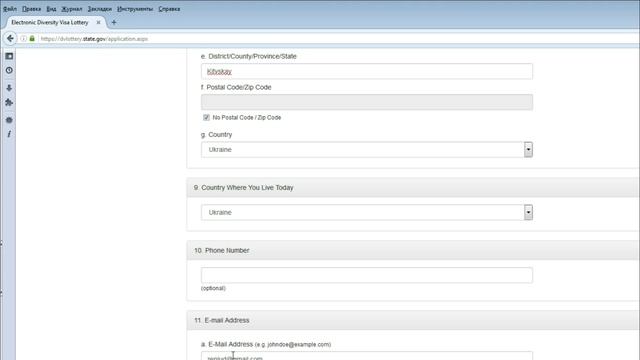Screen dimensions: 640x360
Task: Open the Инструменты menu
Action: pos(135,9)
